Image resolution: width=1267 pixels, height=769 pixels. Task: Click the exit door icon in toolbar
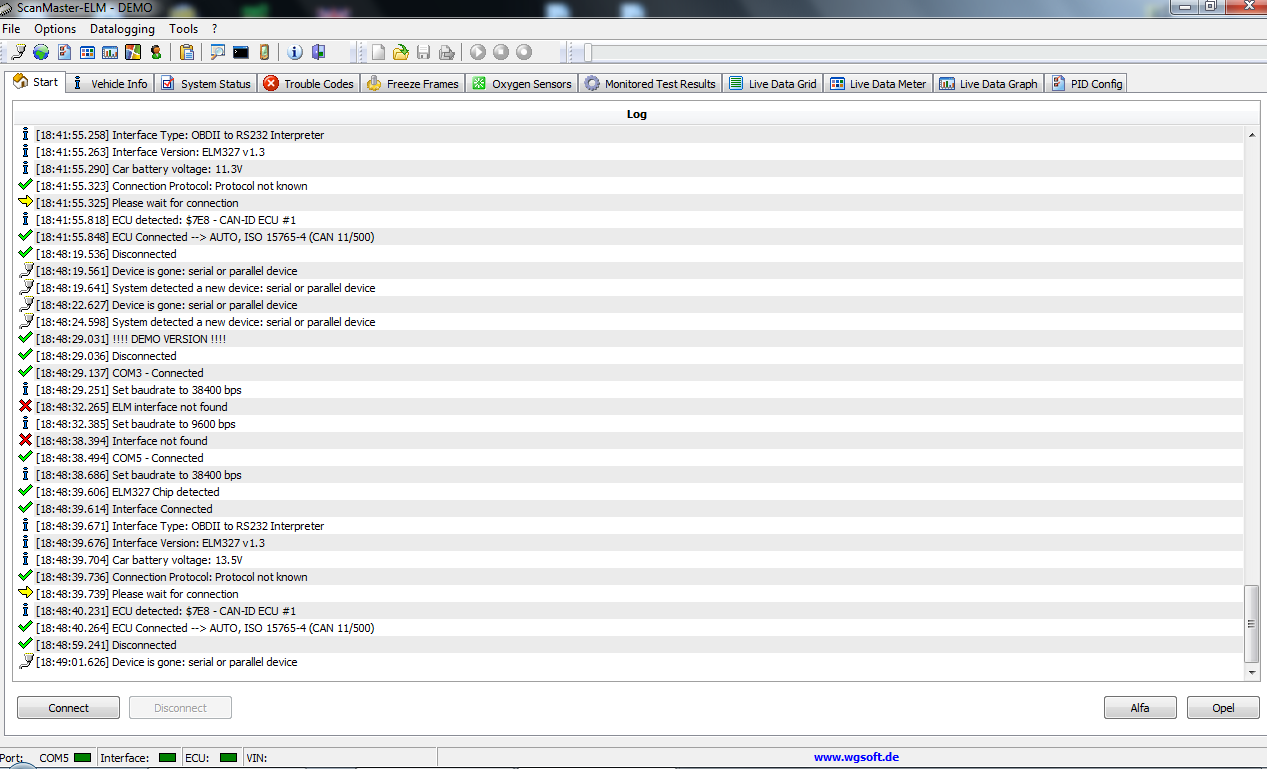coord(319,52)
